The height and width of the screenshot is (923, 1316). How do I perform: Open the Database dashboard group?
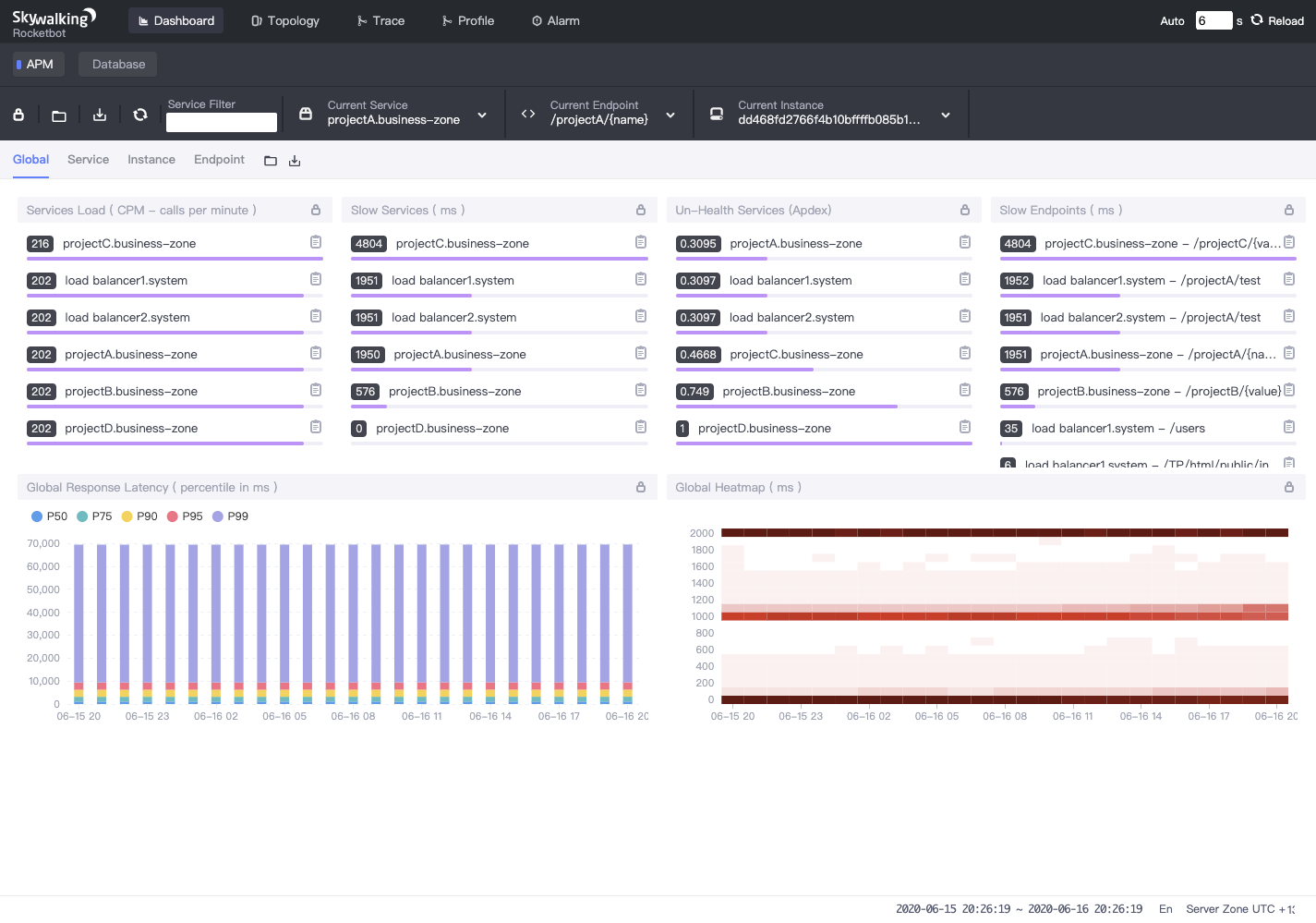(x=118, y=64)
